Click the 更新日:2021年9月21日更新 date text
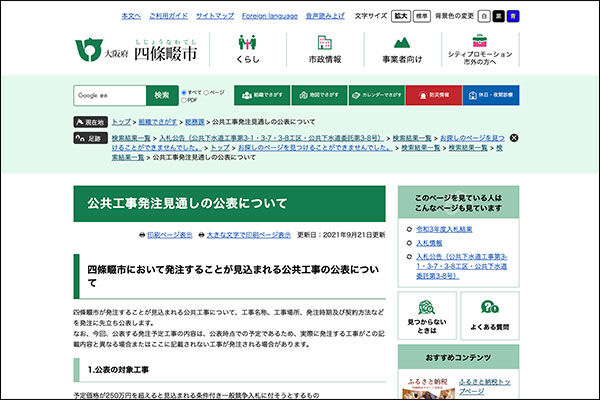Viewport: 600px width, 400px height. click(341, 235)
